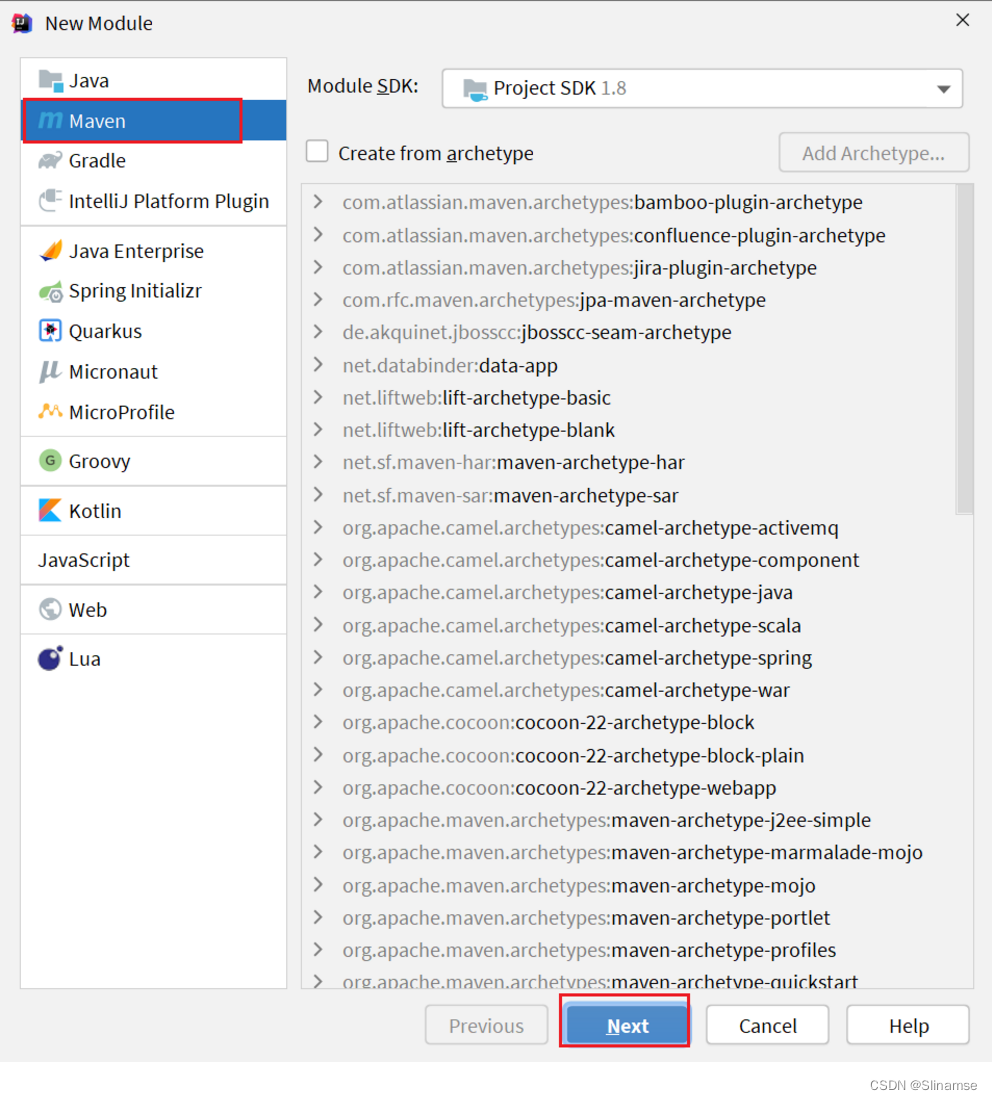Click the Spring Initializr icon
The height and width of the screenshot is (1100, 992).
[51, 291]
